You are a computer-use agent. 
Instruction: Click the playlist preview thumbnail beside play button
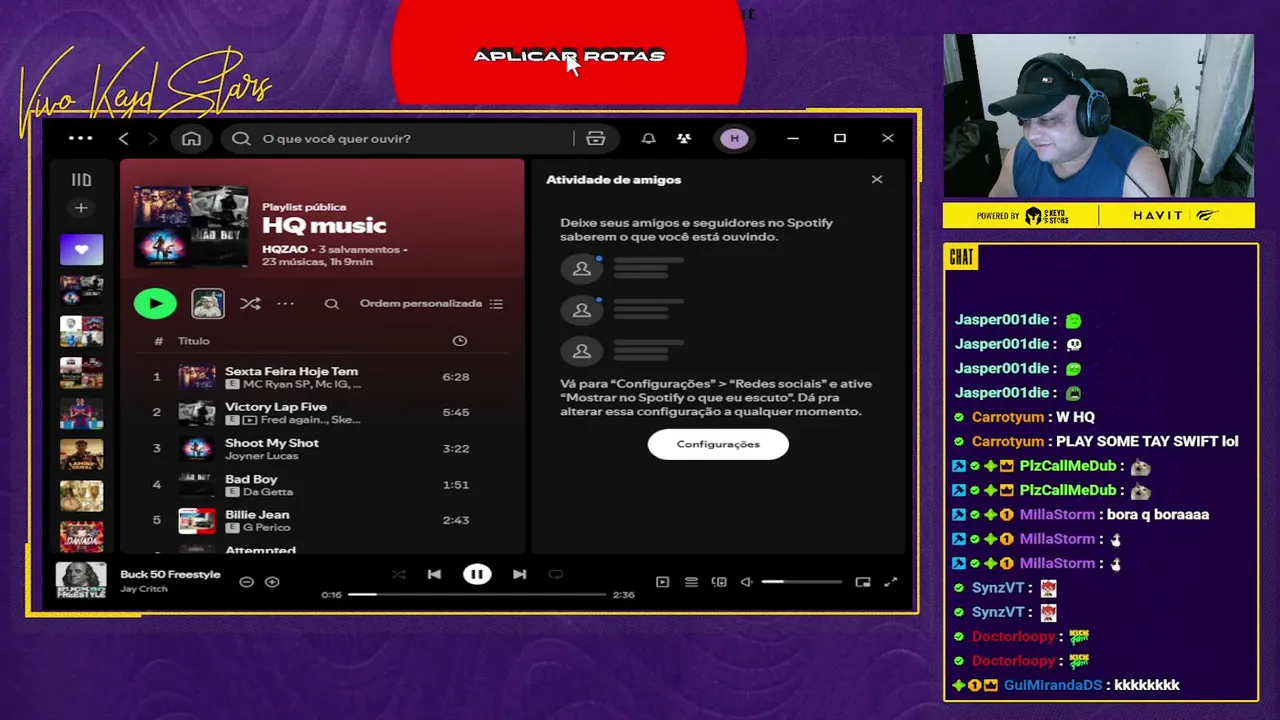[208, 303]
